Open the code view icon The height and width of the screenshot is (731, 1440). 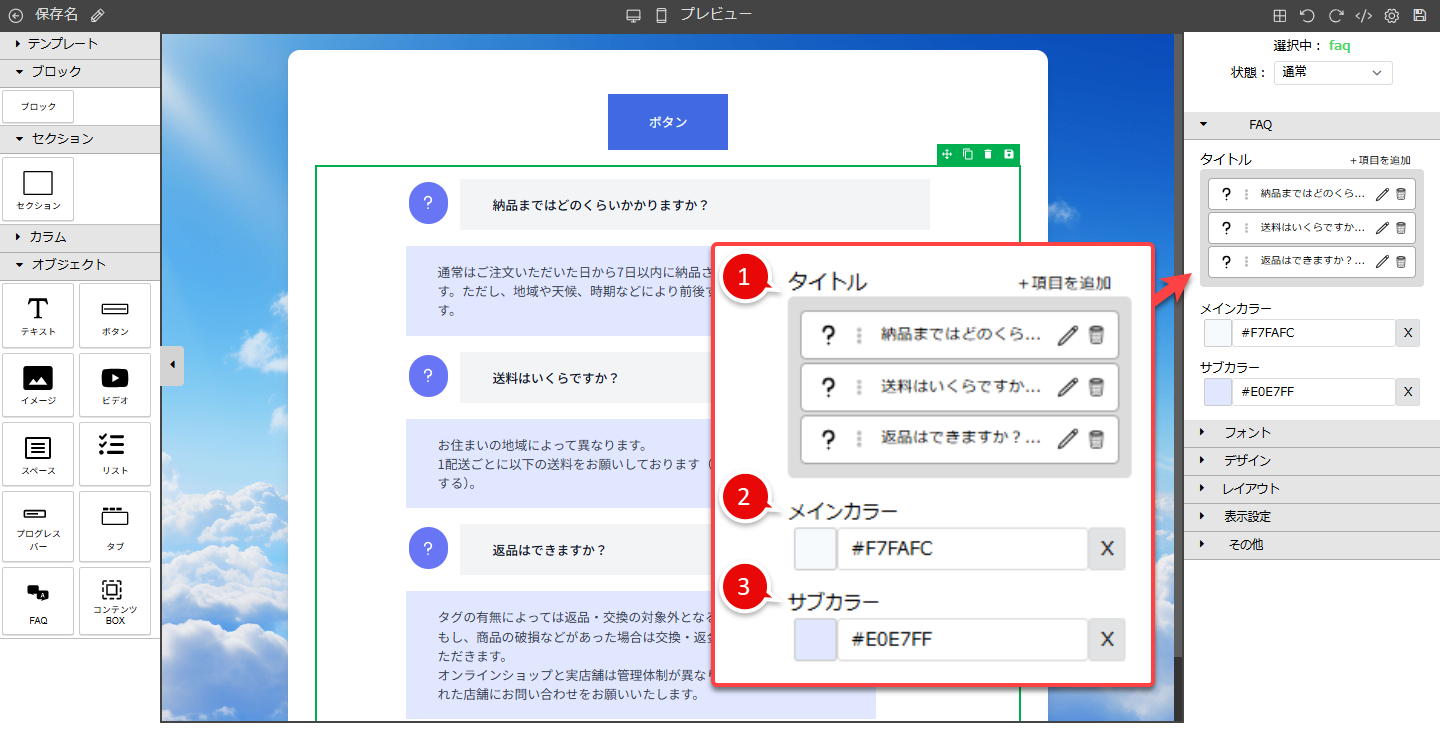pos(1363,15)
